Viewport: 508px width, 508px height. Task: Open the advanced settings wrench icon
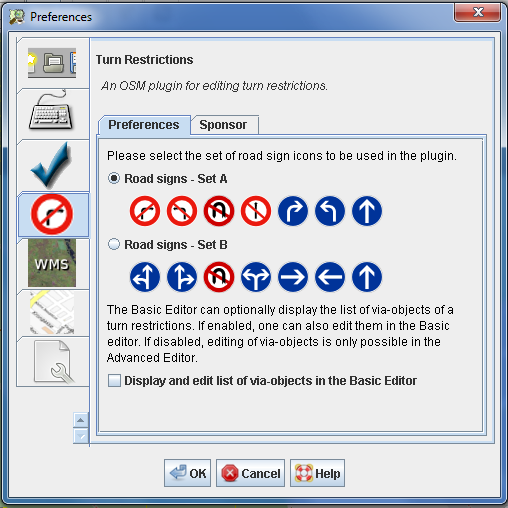tap(52, 362)
